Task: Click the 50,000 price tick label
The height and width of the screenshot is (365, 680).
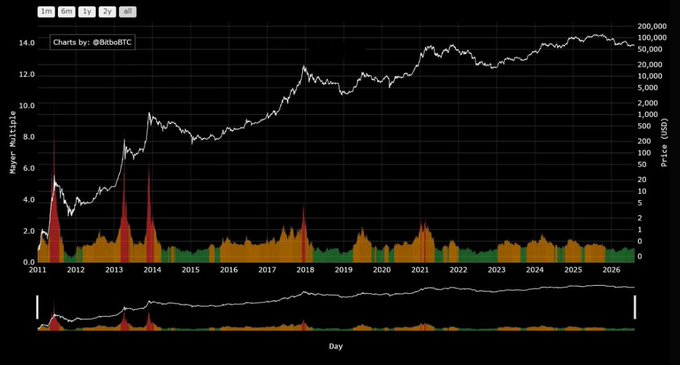Action: coord(650,50)
